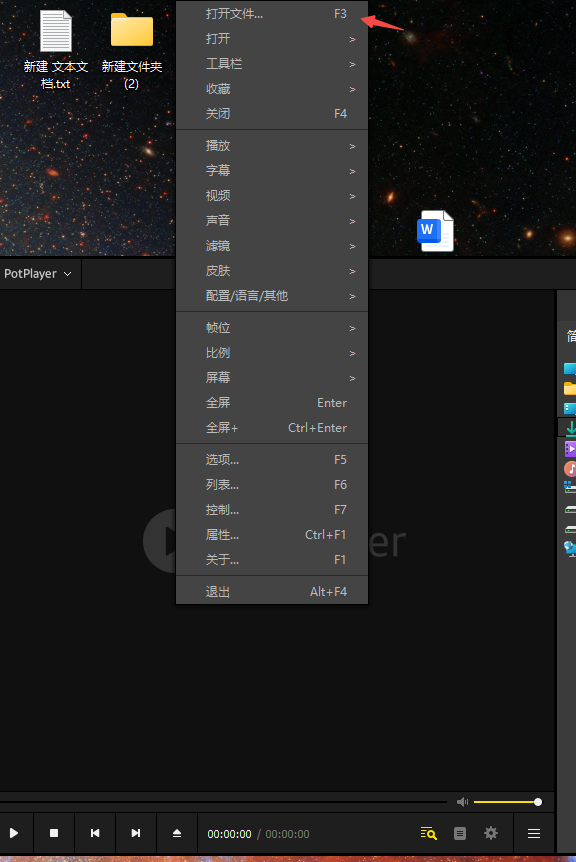Click the network globe computer icon
Screen dimensions: 576x862
[x=570, y=548]
